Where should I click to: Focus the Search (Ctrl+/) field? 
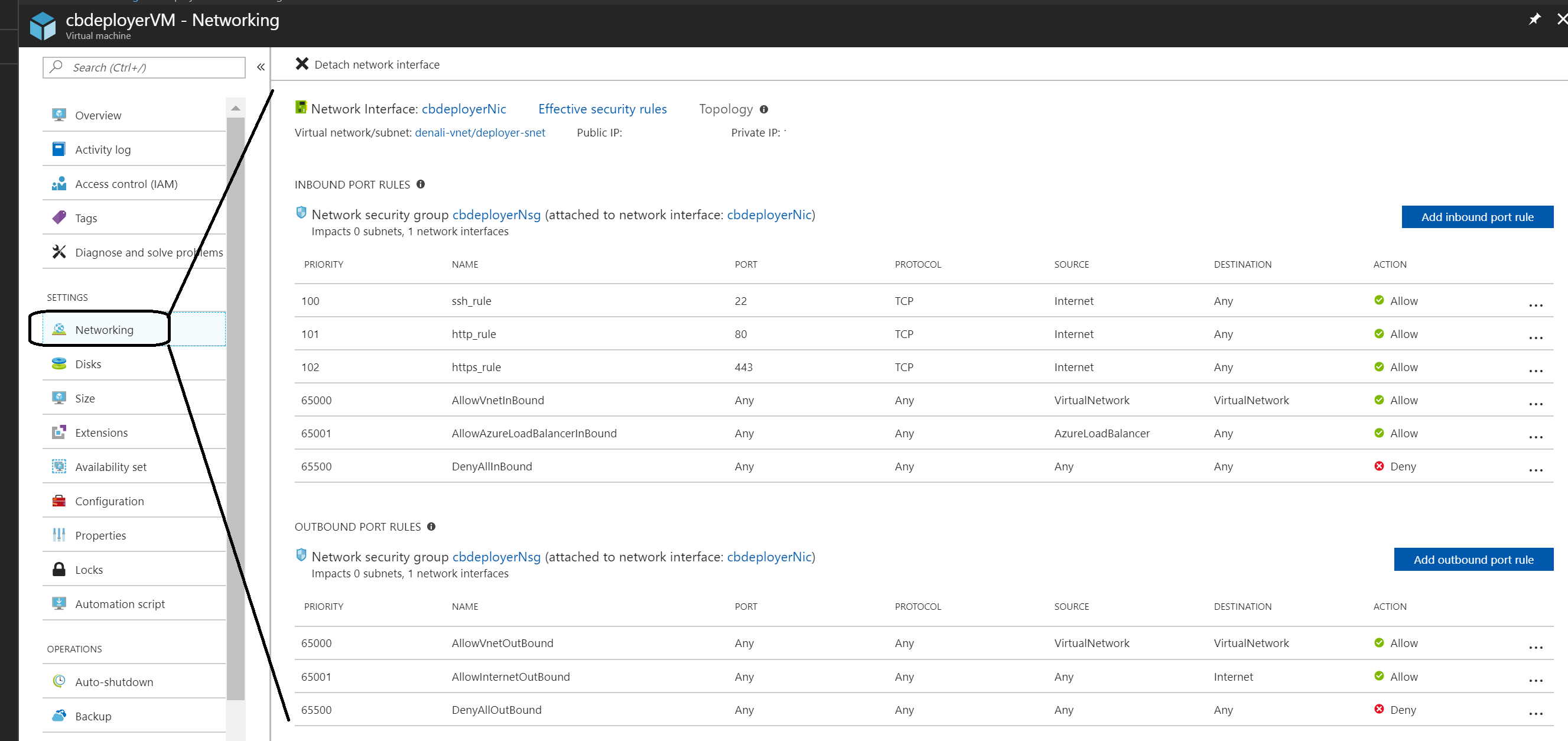(x=144, y=67)
